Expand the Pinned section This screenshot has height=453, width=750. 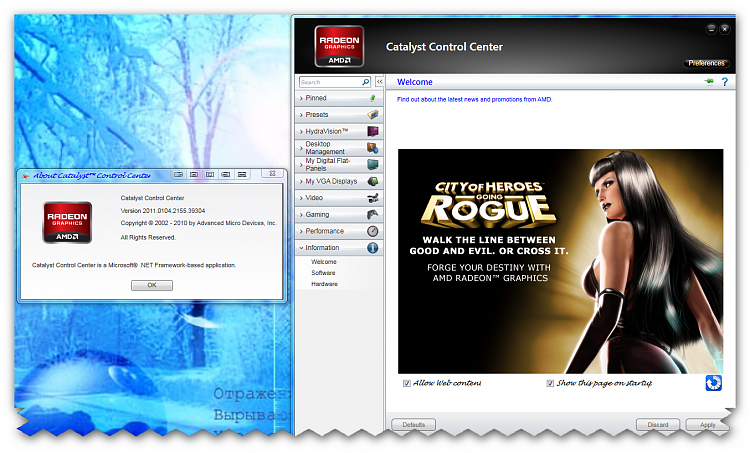click(339, 98)
